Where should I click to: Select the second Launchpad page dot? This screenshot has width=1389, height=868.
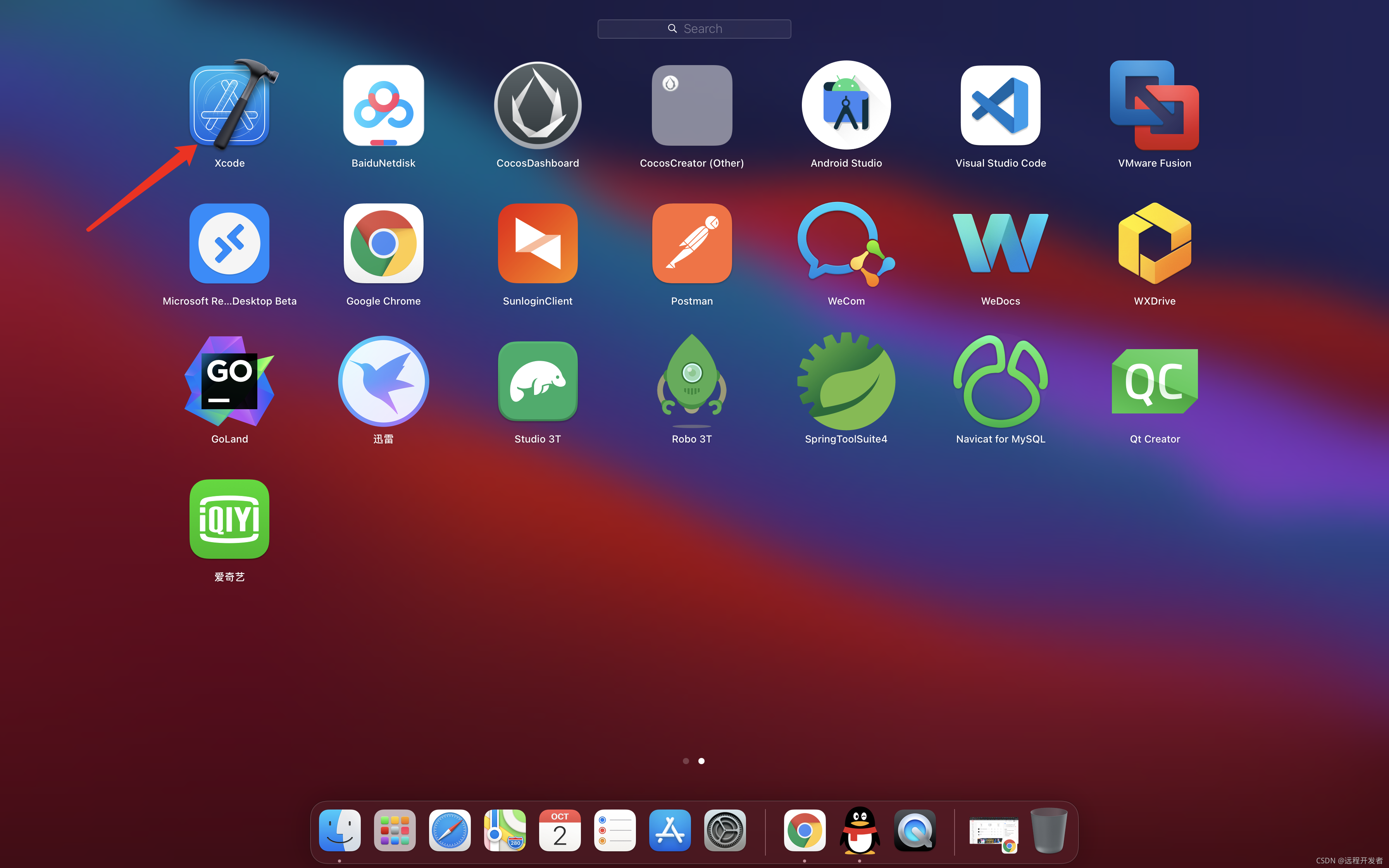pos(701,761)
